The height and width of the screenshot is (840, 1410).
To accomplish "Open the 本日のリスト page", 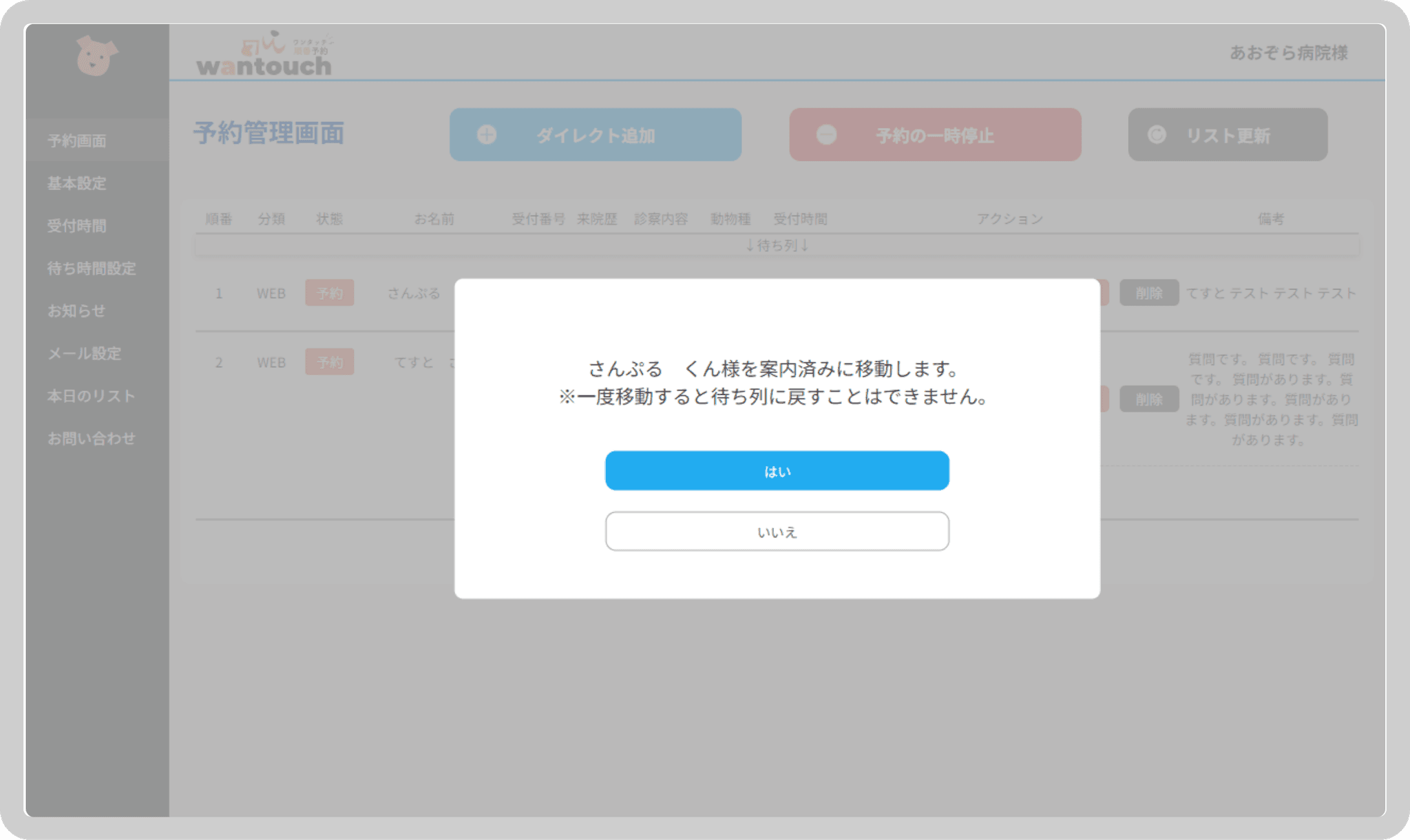I will tap(90, 396).
